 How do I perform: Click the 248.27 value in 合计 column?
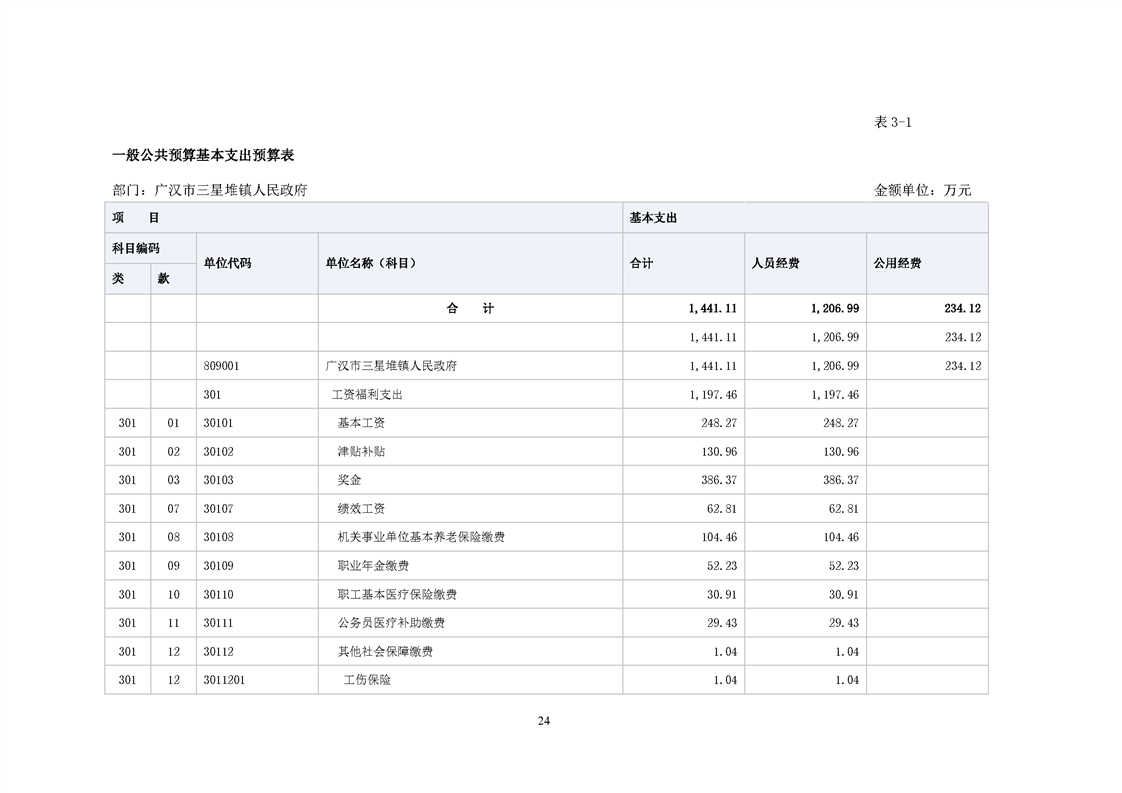[x=718, y=423]
